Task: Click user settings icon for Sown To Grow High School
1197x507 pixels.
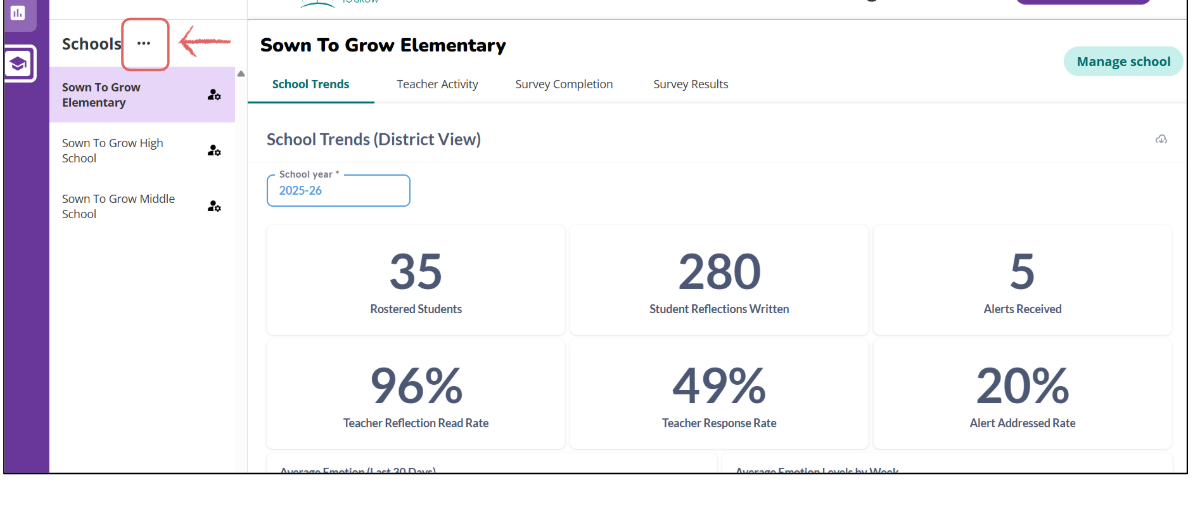Action: point(214,151)
